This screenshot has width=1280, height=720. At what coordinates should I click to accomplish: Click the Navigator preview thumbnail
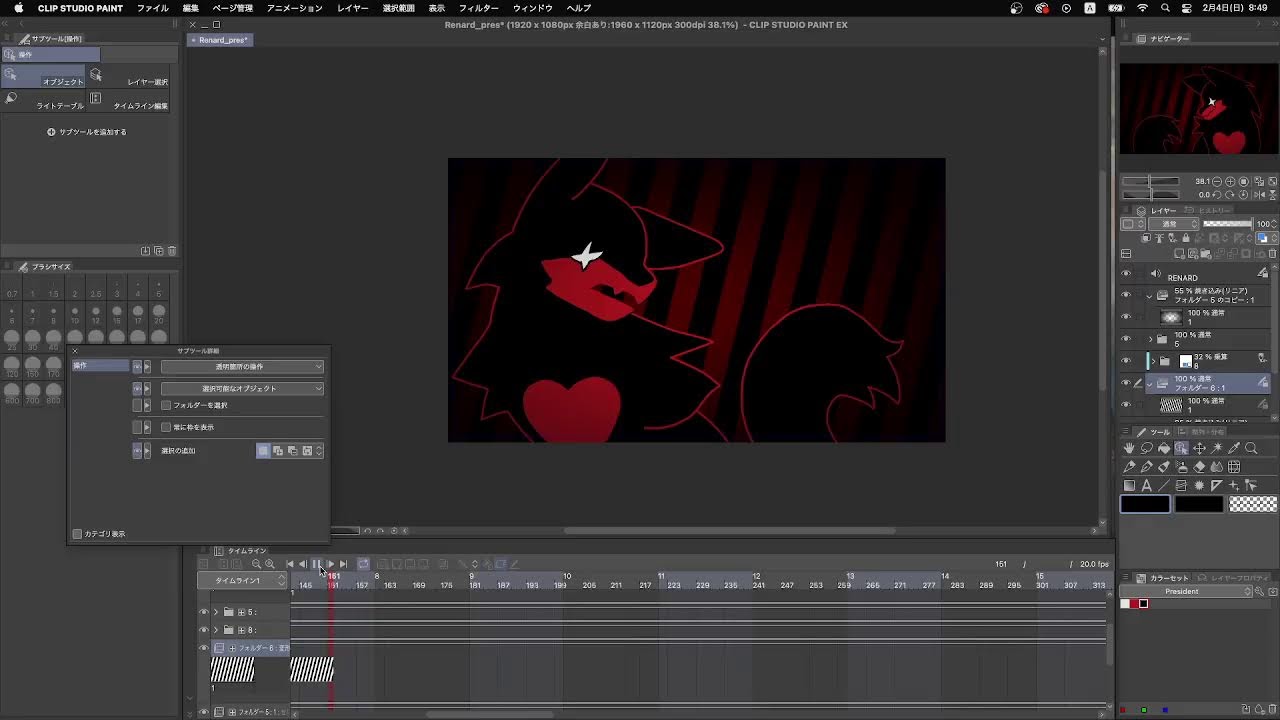1199,109
